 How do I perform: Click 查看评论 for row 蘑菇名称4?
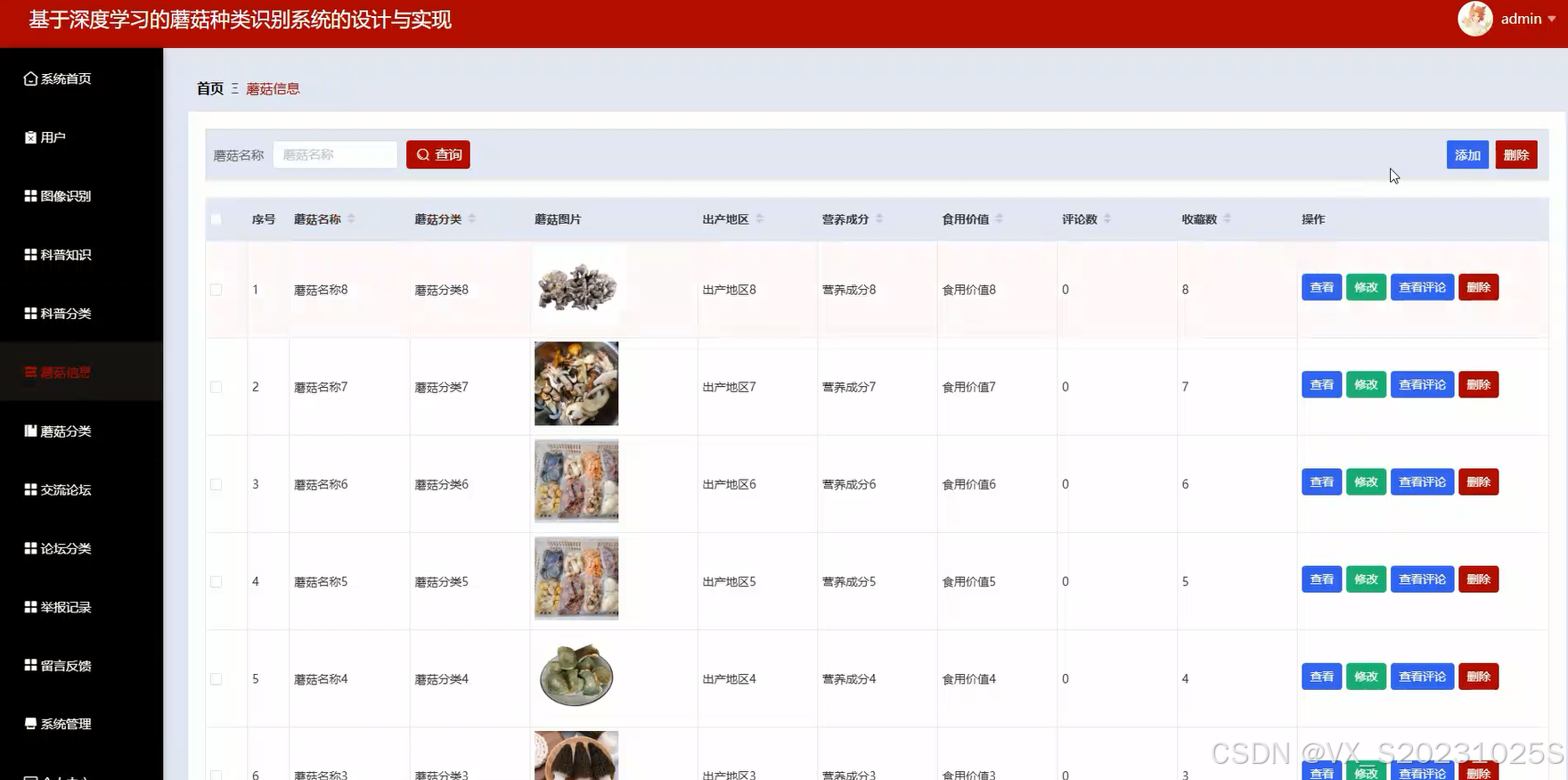pos(1423,676)
